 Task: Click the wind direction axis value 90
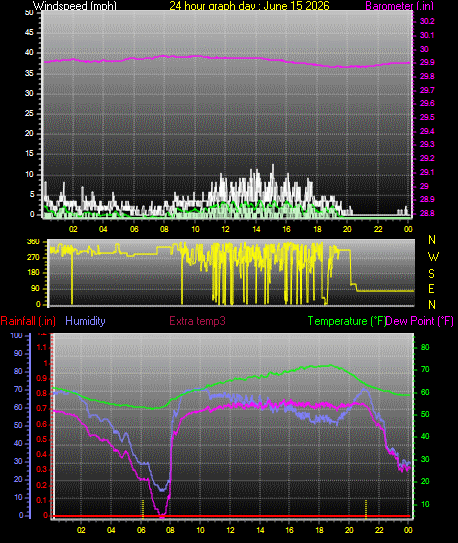35,288
